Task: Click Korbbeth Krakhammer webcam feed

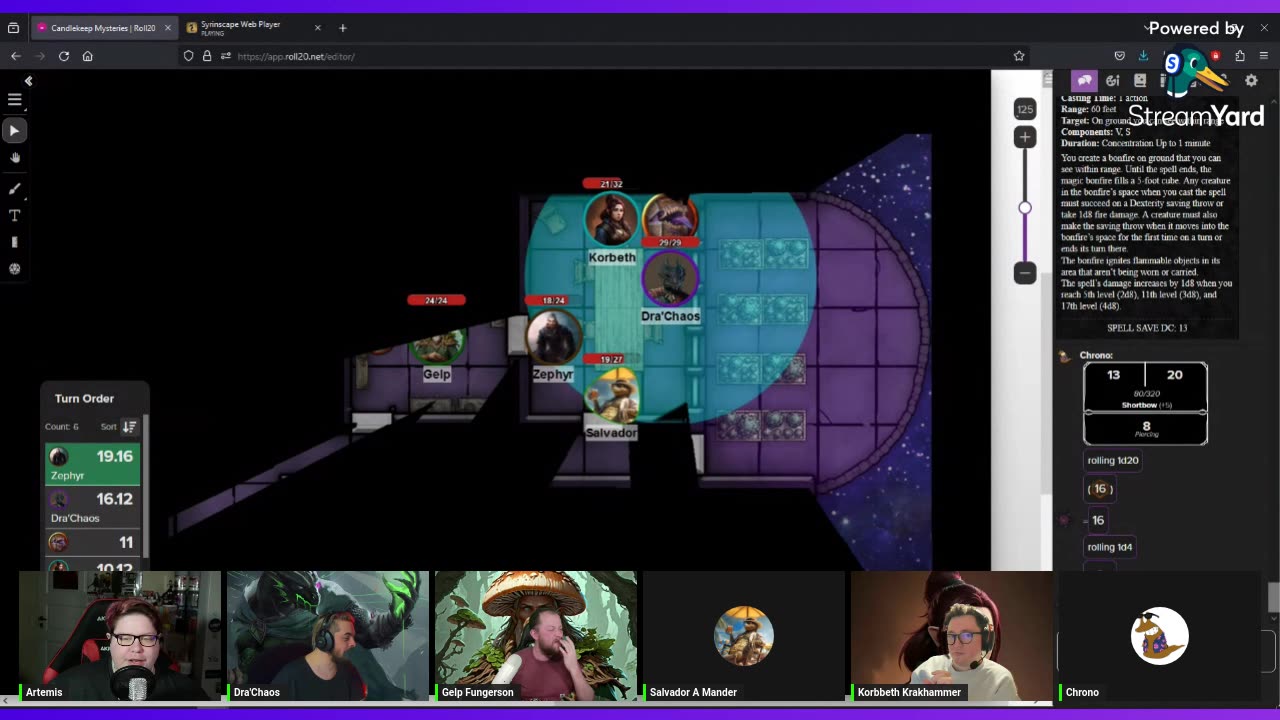Action: pyautogui.click(x=951, y=636)
